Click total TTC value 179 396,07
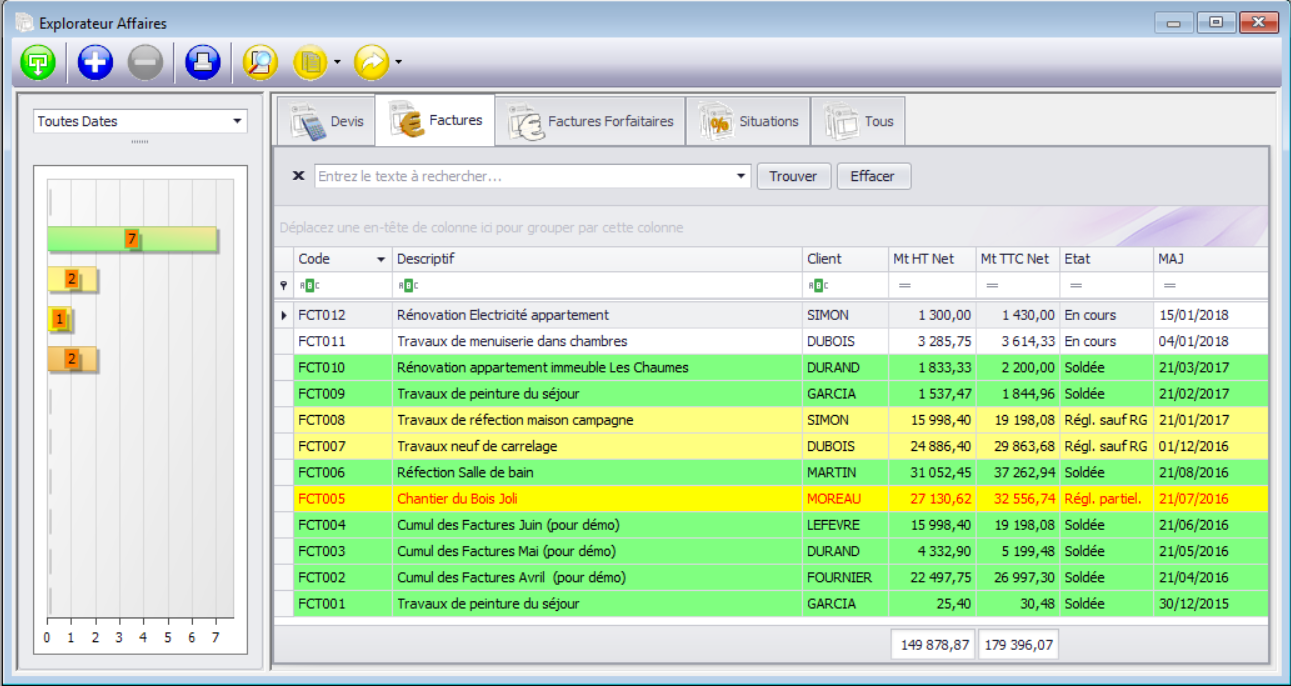This screenshot has width=1291, height=686. click(x=1018, y=645)
